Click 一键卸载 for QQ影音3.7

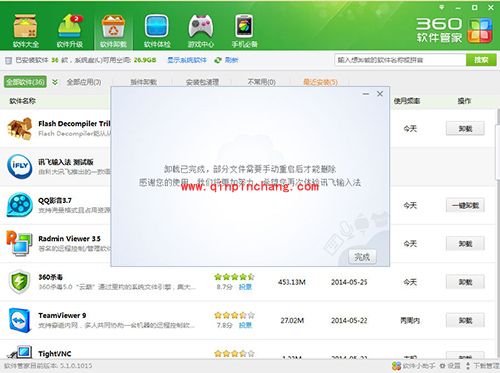click(465, 205)
